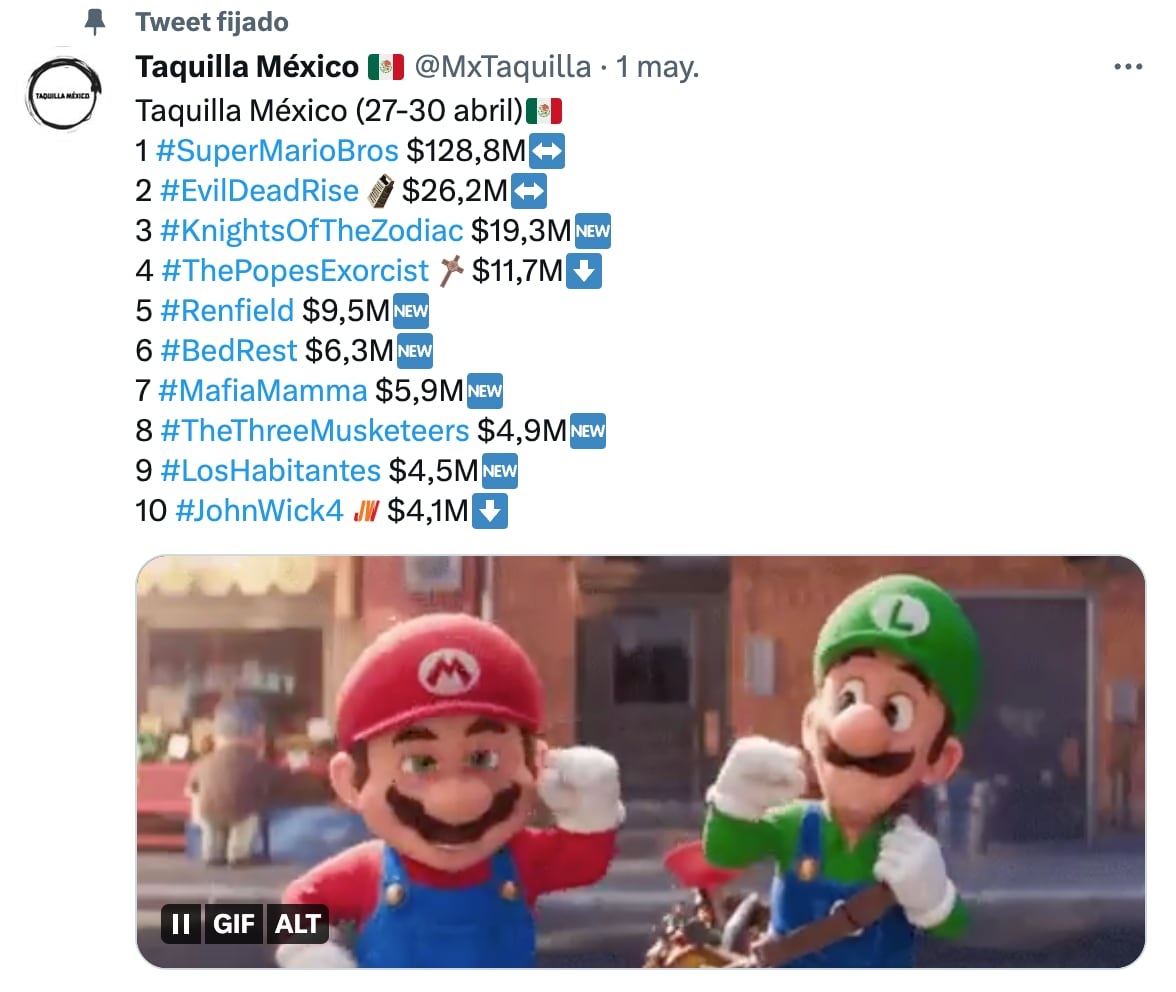This screenshot has height=992, width=1176.
Task: Open the Taquilla México display name
Action: pyautogui.click(x=246, y=67)
